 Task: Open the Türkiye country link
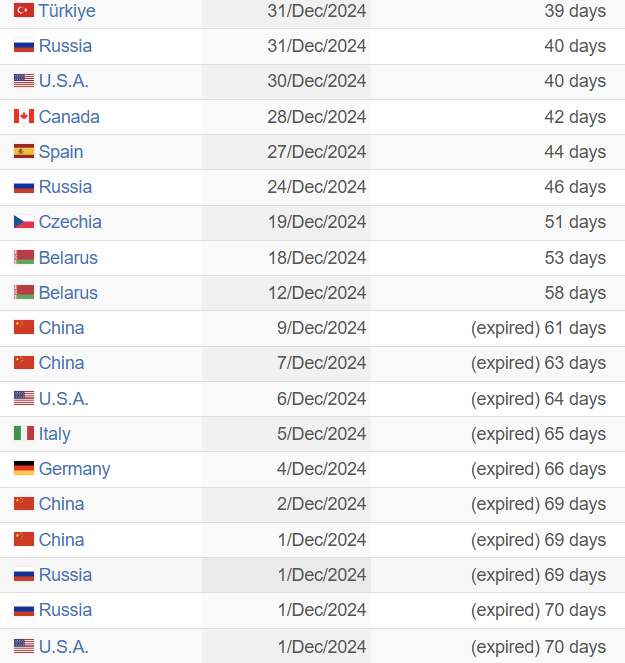67,11
